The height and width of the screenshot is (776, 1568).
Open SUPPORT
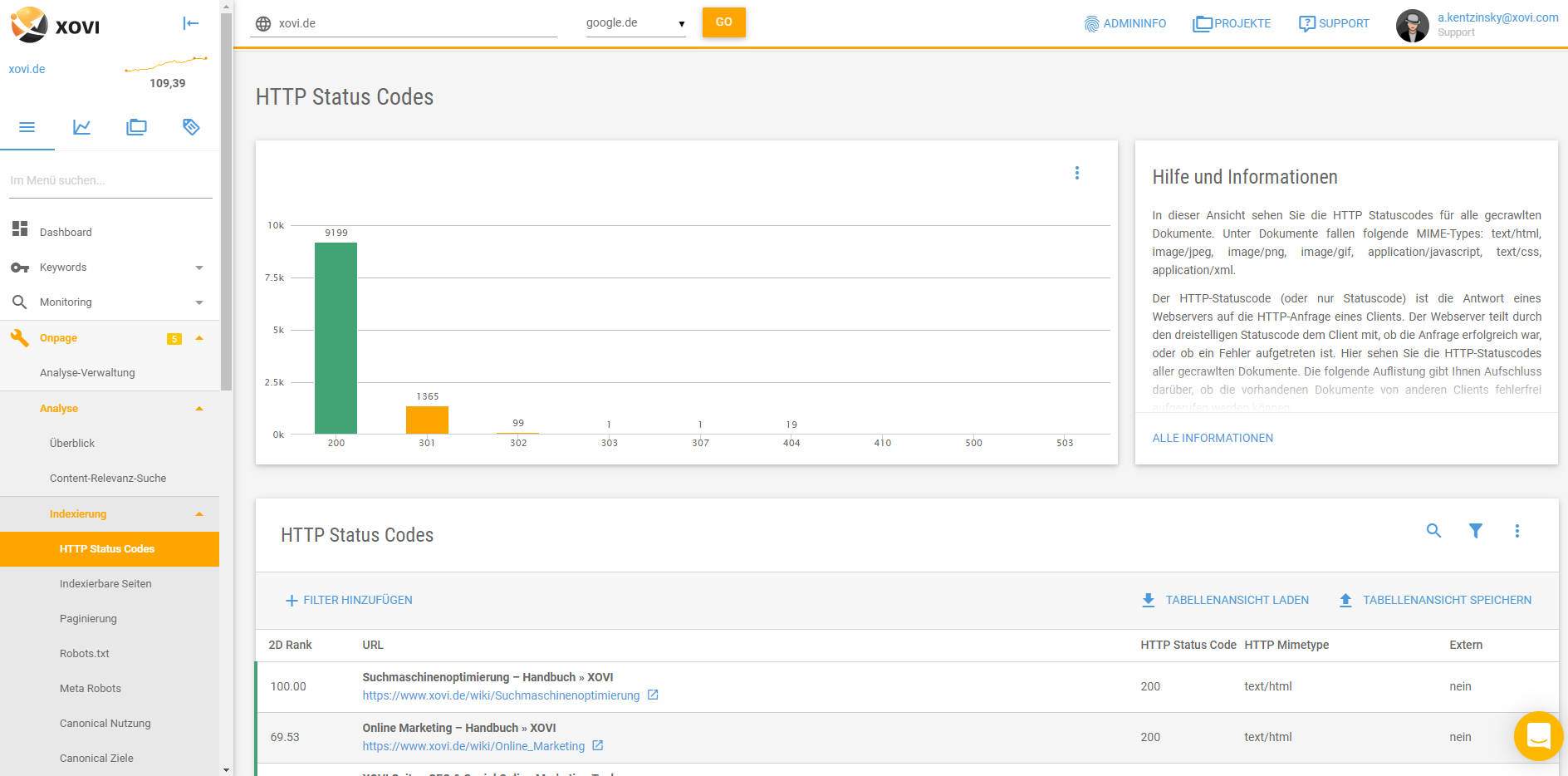(x=1334, y=23)
